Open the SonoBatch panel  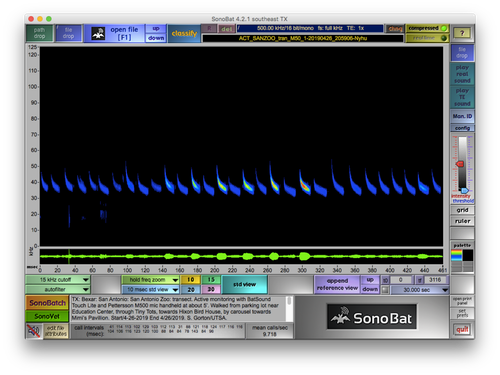point(47,303)
